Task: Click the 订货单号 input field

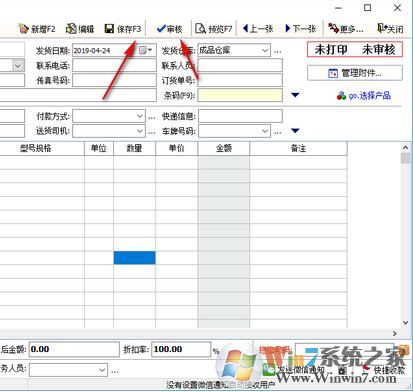Action: coord(240,80)
